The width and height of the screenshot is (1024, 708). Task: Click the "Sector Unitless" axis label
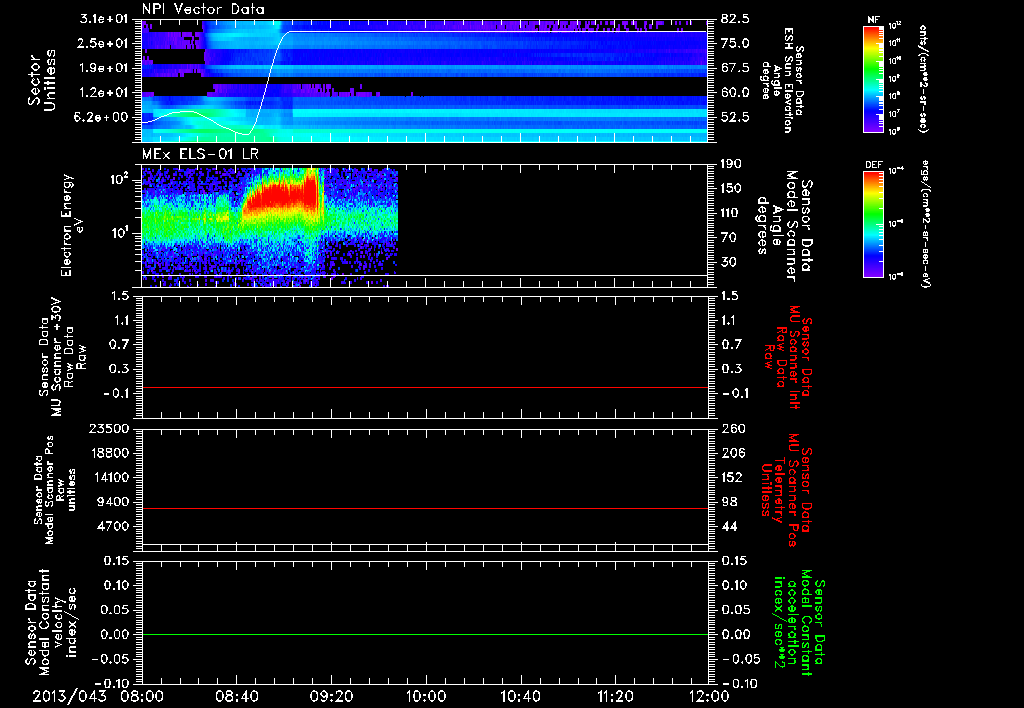41,80
